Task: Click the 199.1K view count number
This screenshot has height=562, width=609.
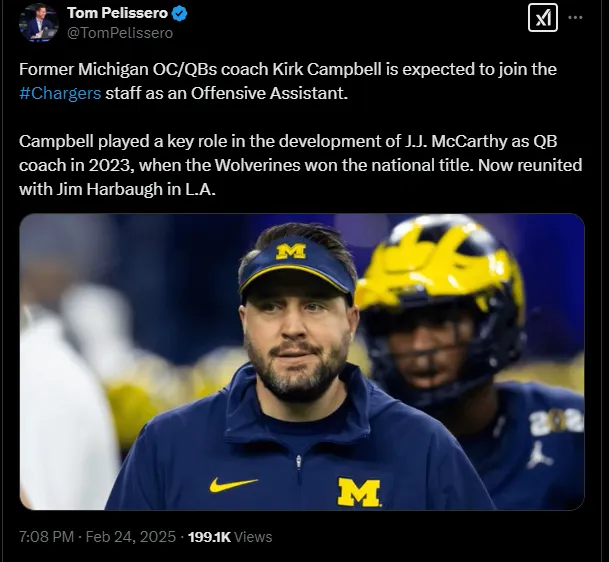Action: pos(209,537)
